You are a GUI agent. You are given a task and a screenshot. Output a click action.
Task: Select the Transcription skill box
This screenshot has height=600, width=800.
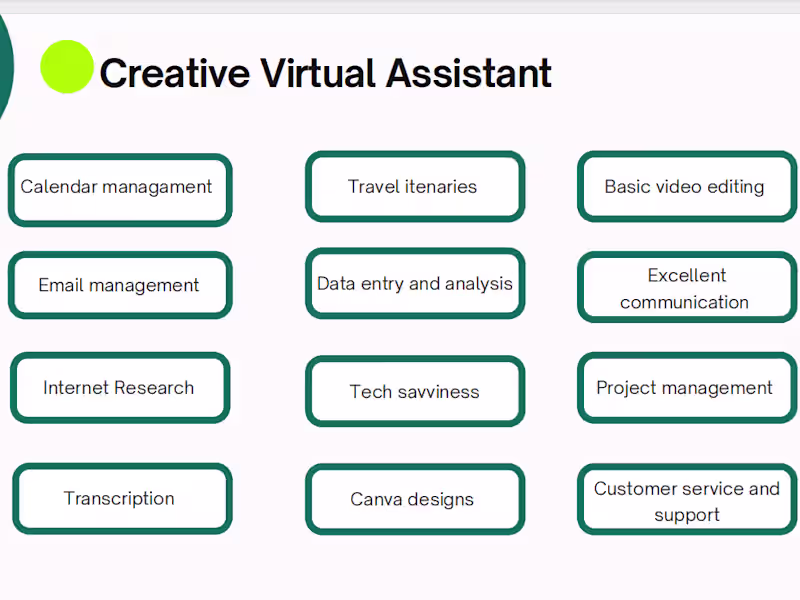[119, 498]
